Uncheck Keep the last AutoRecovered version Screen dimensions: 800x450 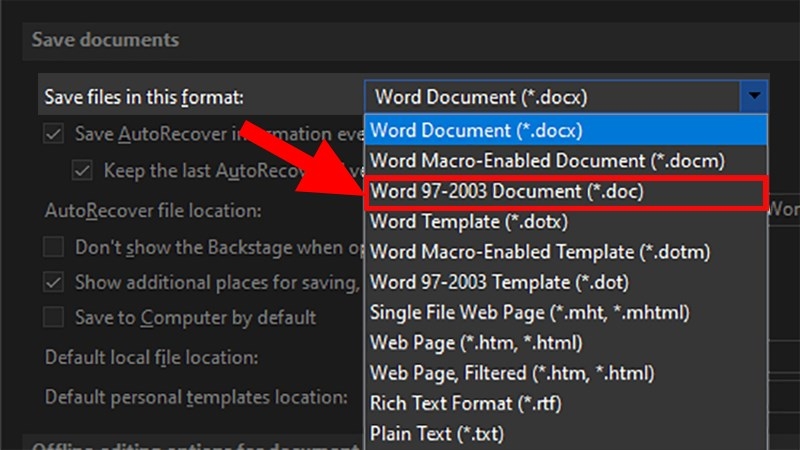(82, 170)
